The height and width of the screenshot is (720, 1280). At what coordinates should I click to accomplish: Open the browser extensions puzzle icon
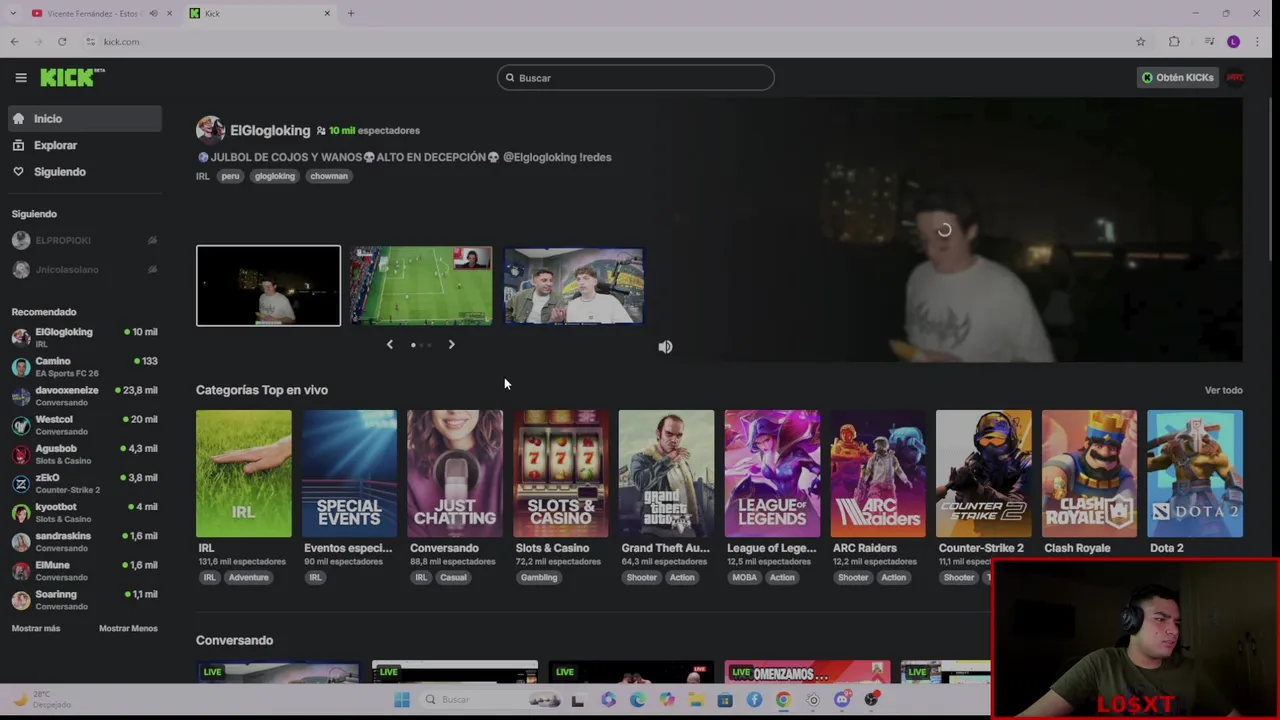(x=1174, y=42)
